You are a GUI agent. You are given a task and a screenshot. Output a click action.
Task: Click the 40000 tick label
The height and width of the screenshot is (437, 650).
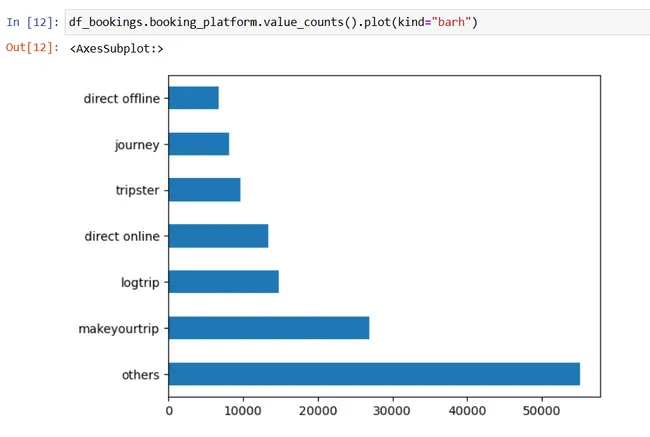pyautogui.click(x=467, y=411)
